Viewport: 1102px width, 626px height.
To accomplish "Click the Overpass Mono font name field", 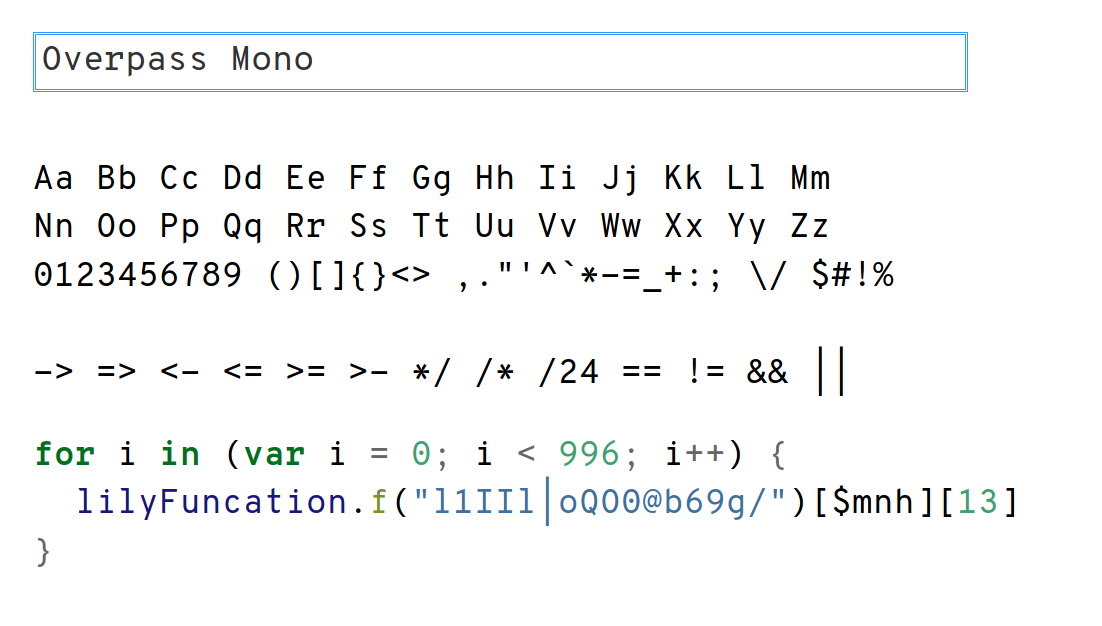I will click(500, 62).
